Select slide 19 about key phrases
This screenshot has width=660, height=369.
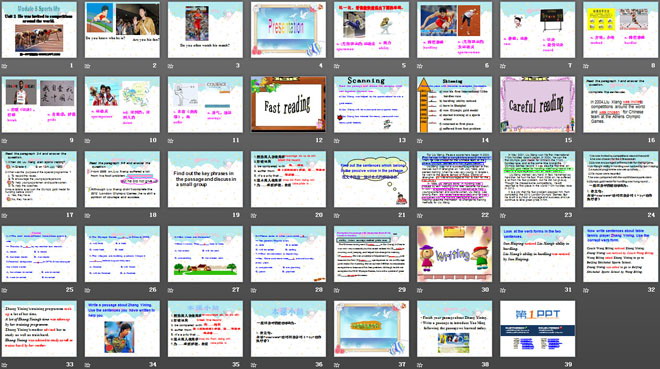coord(205,179)
